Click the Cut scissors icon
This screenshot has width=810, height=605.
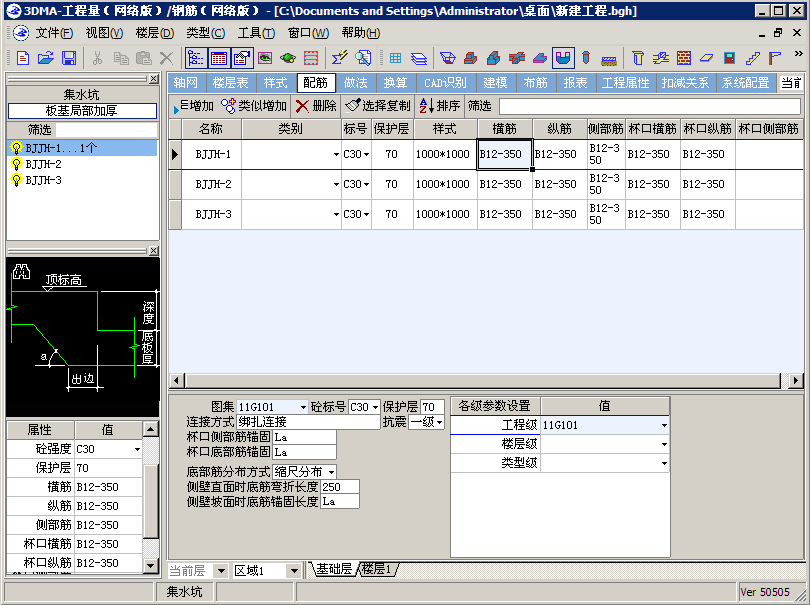[x=97, y=58]
